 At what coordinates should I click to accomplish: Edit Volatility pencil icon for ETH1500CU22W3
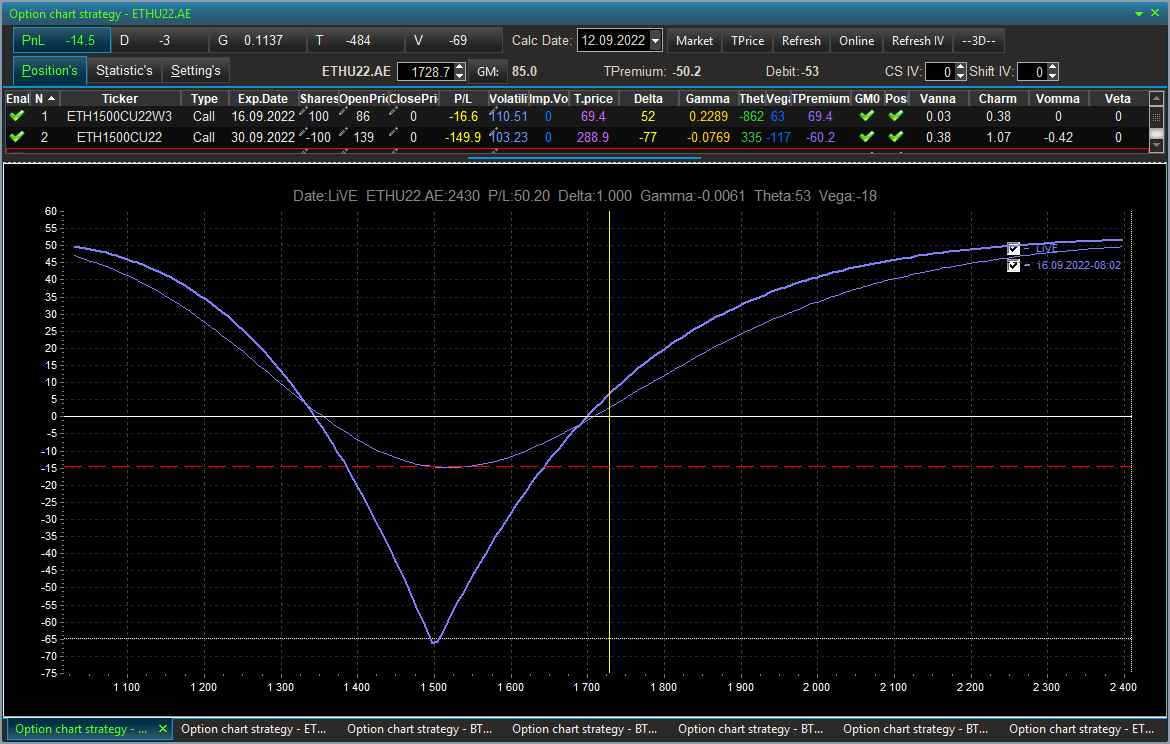[x=493, y=111]
